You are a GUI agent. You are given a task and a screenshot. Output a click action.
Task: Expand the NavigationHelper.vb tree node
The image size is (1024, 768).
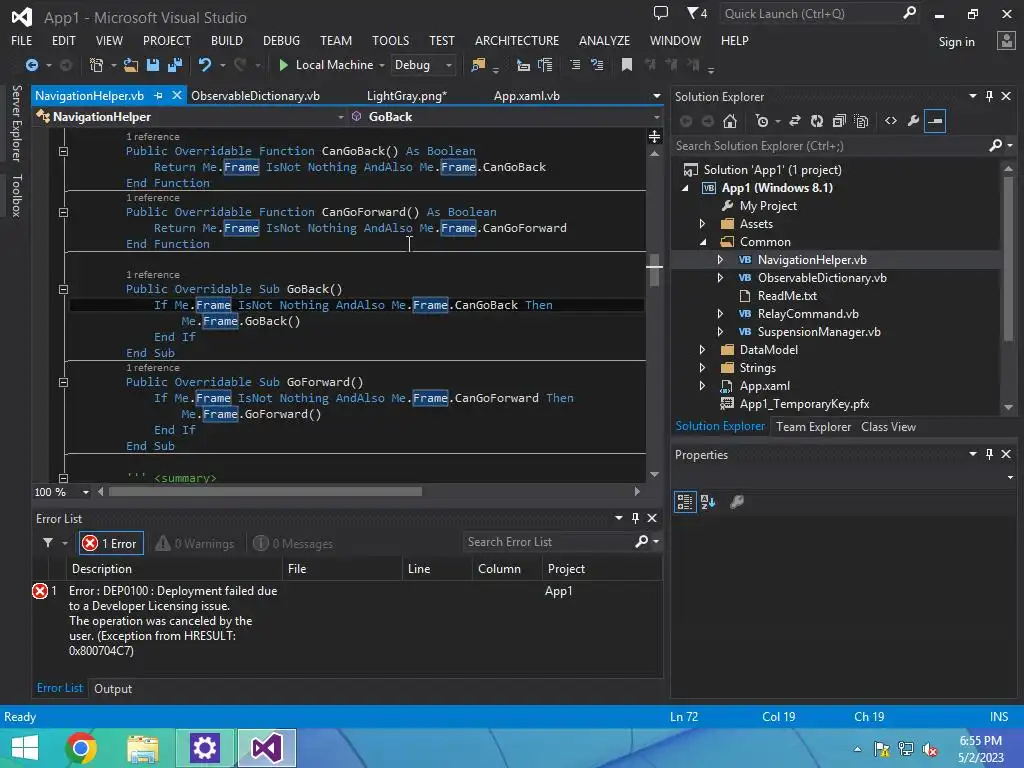[720, 260]
